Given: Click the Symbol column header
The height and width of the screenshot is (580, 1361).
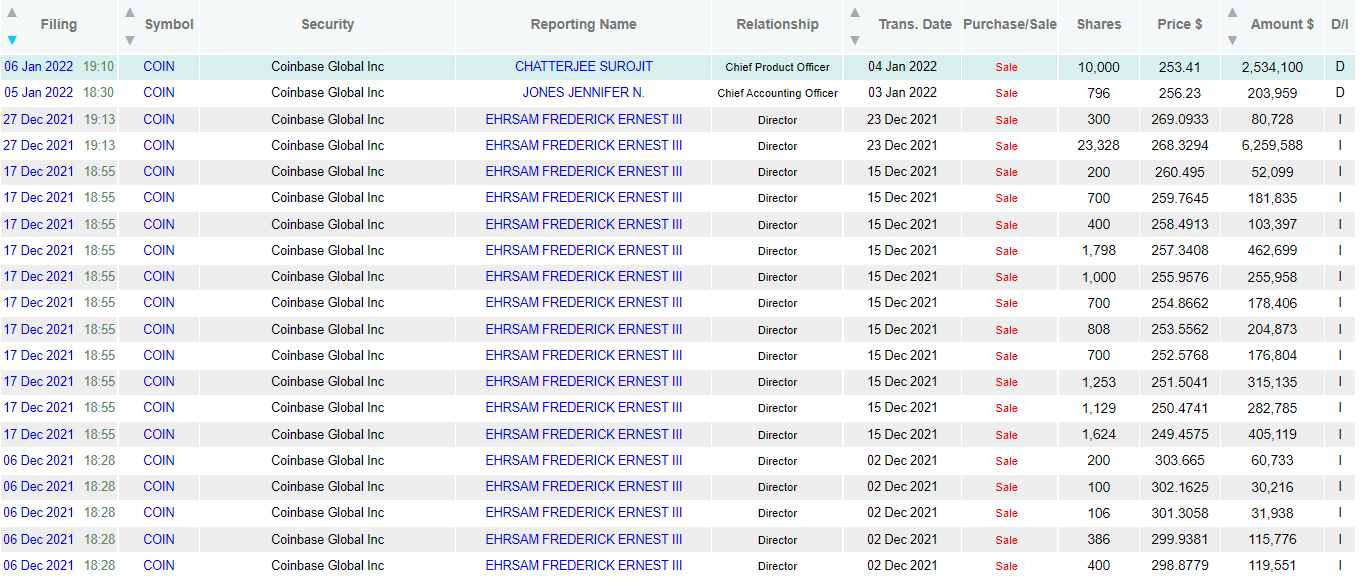Looking at the screenshot, I should (169, 24).
